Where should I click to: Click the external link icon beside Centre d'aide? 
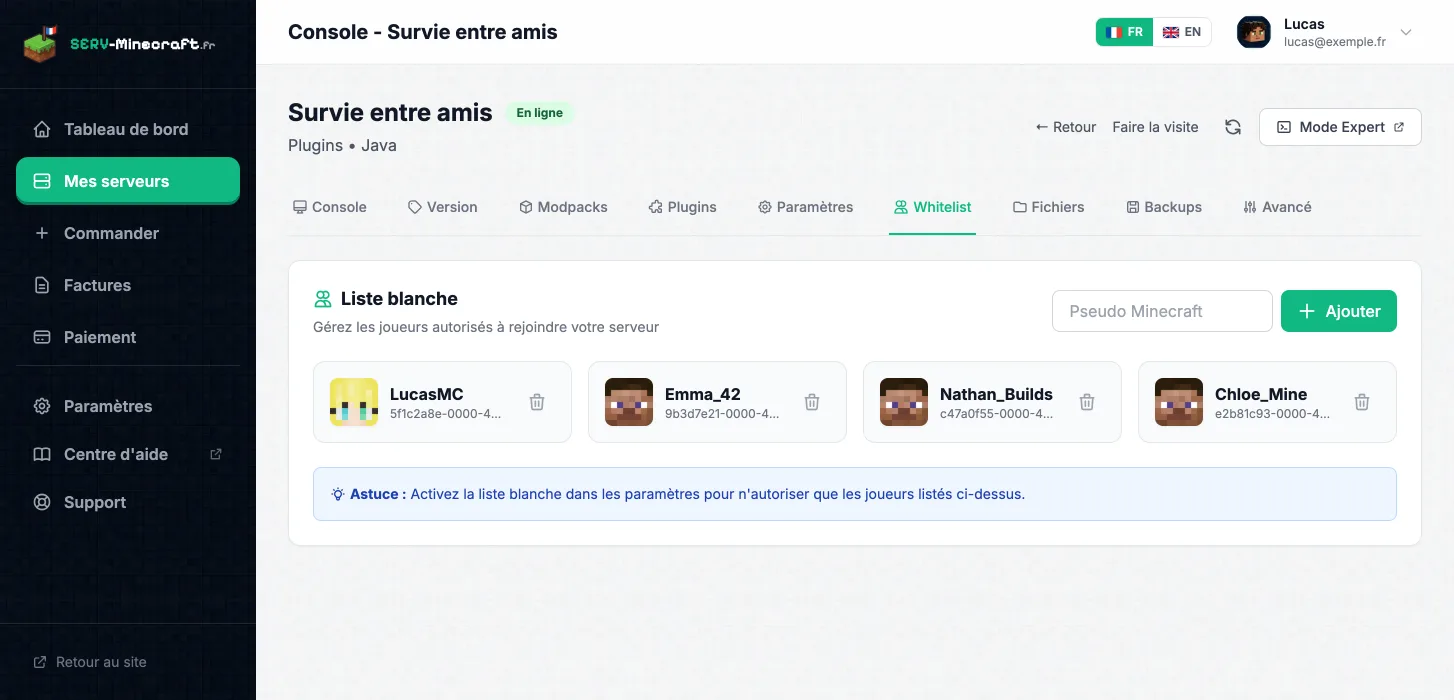click(216, 454)
